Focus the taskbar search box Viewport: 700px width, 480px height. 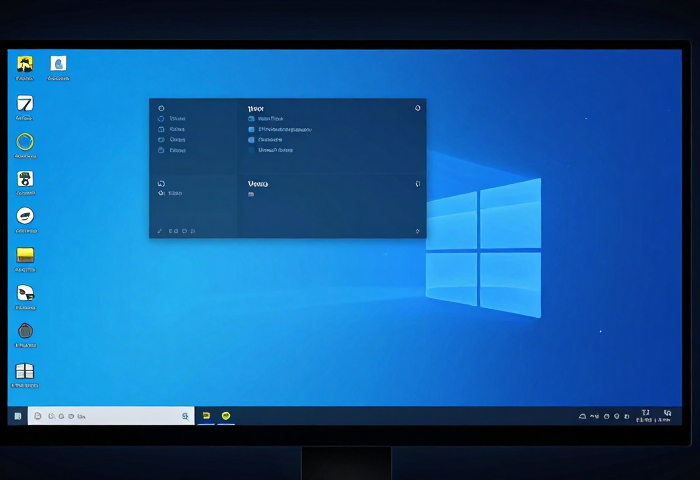coord(111,416)
